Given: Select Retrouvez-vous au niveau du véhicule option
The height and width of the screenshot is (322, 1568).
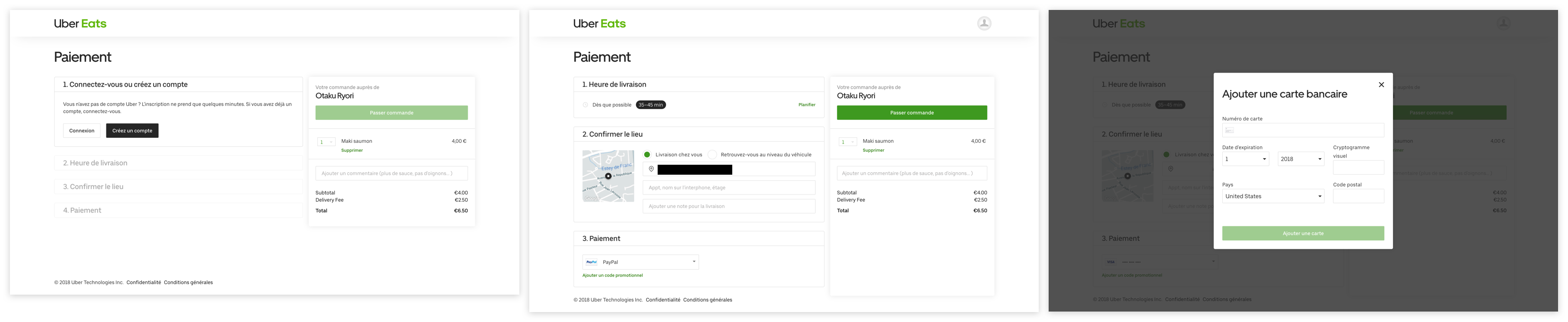Looking at the screenshot, I should pos(712,155).
